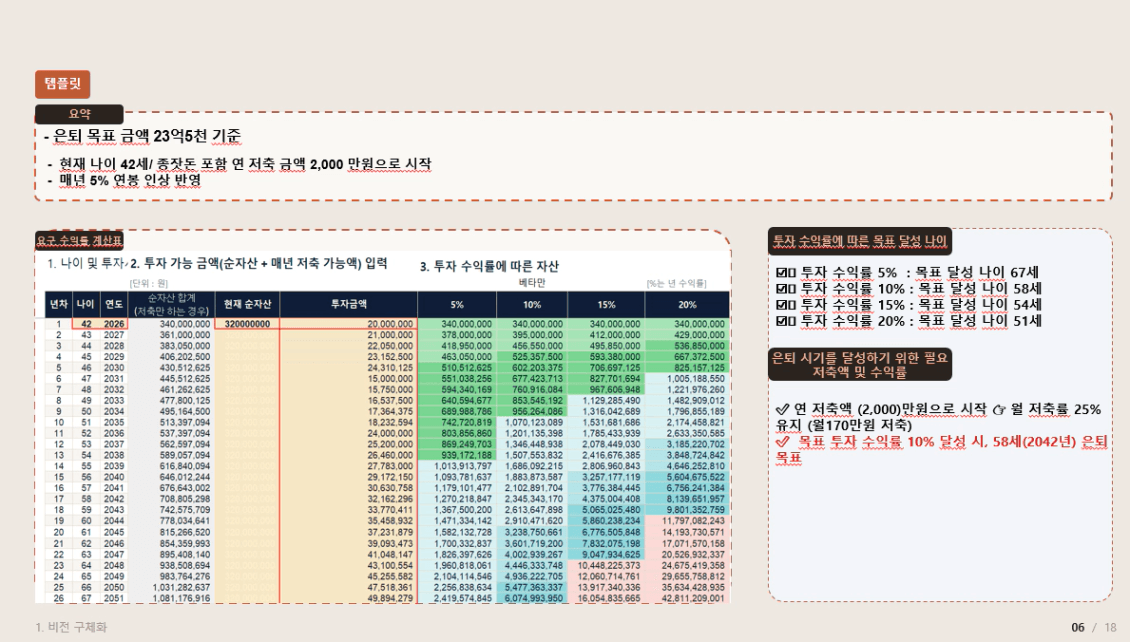Click the 2,345,343,170 cell in the 10% column

pyautogui.click(x=532, y=499)
